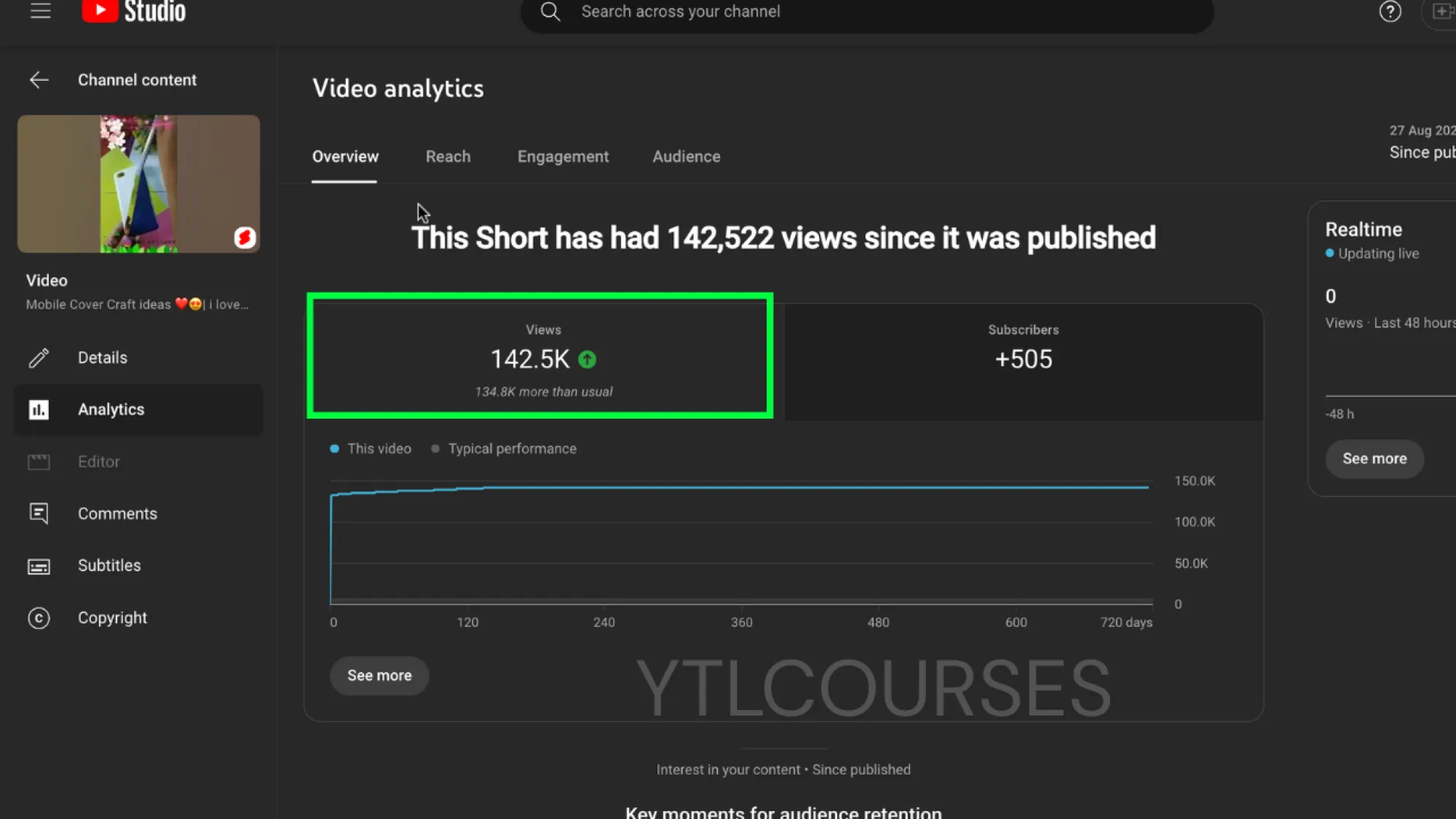1456x819 pixels.
Task: Open the Comments speech-bubble icon
Action: (x=39, y=513)
